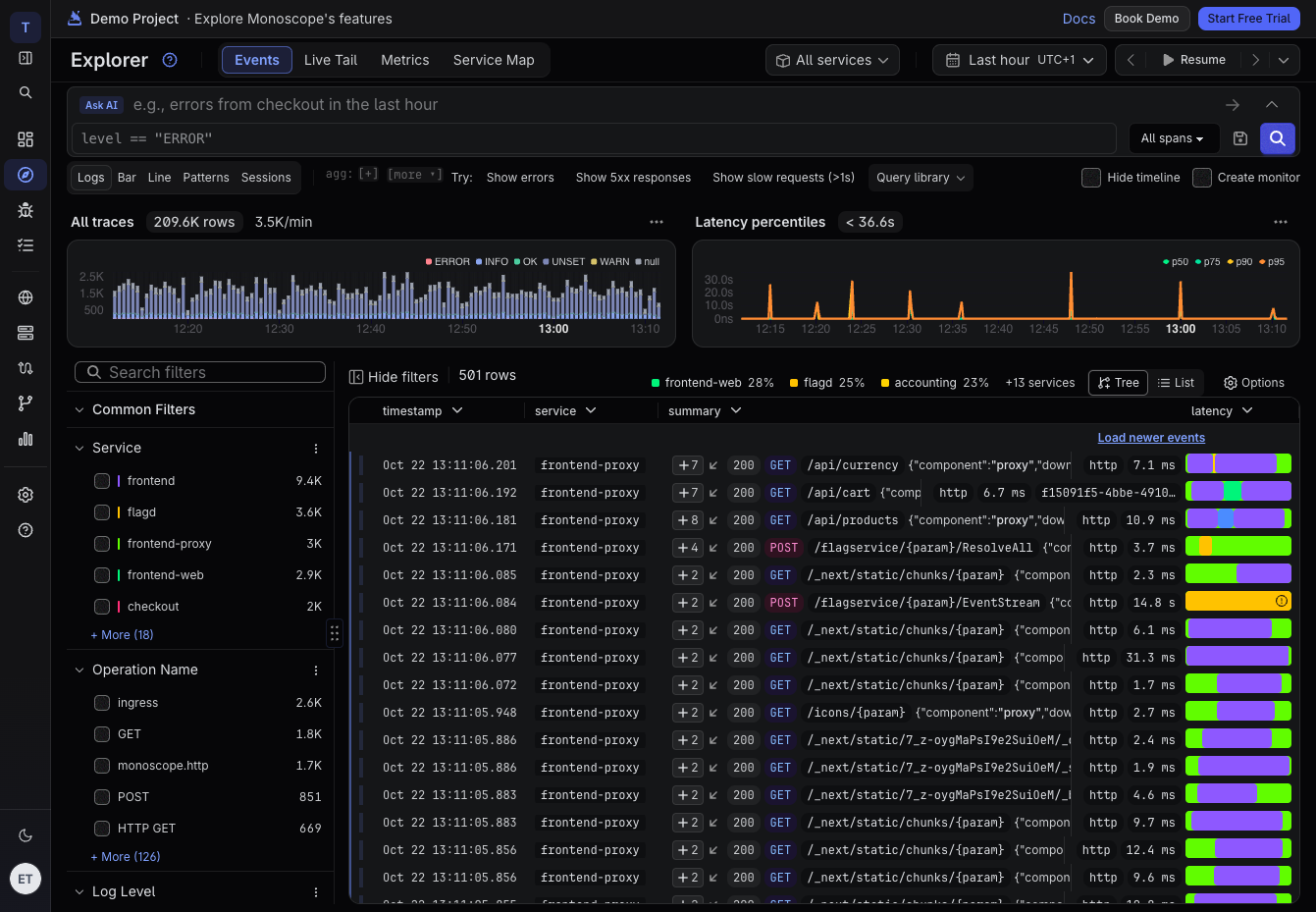1316x912 pixels.
Task: Collapse the Ask AI bar with up chevron
Action: click(x=1272, y=104)
